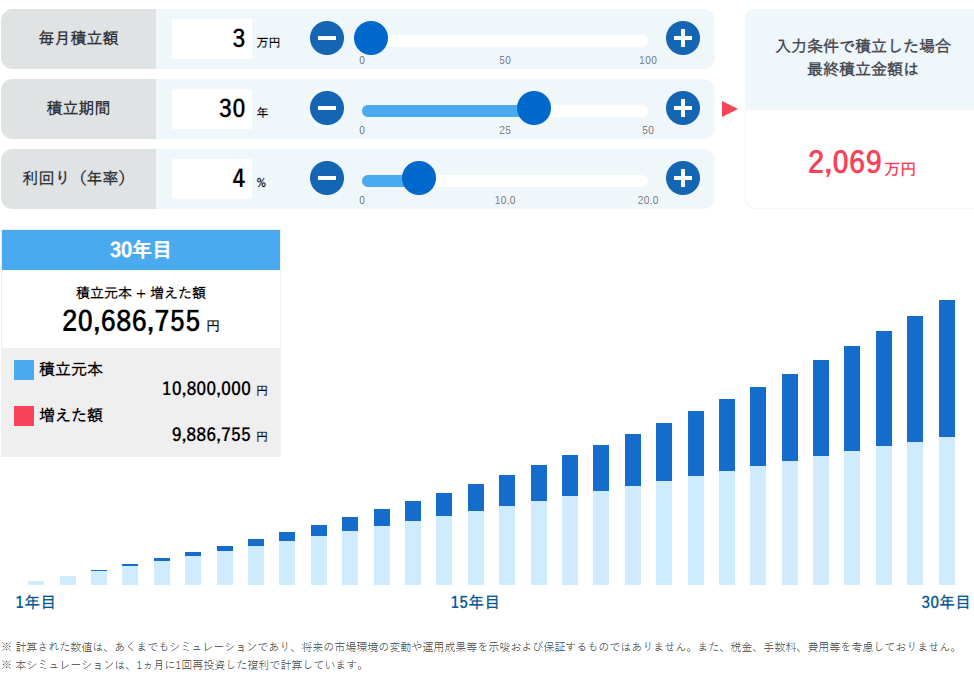The width and height of the screenshot is (974, 677).
Task: Click the red 増えた額 legend square
Action: 24,415
